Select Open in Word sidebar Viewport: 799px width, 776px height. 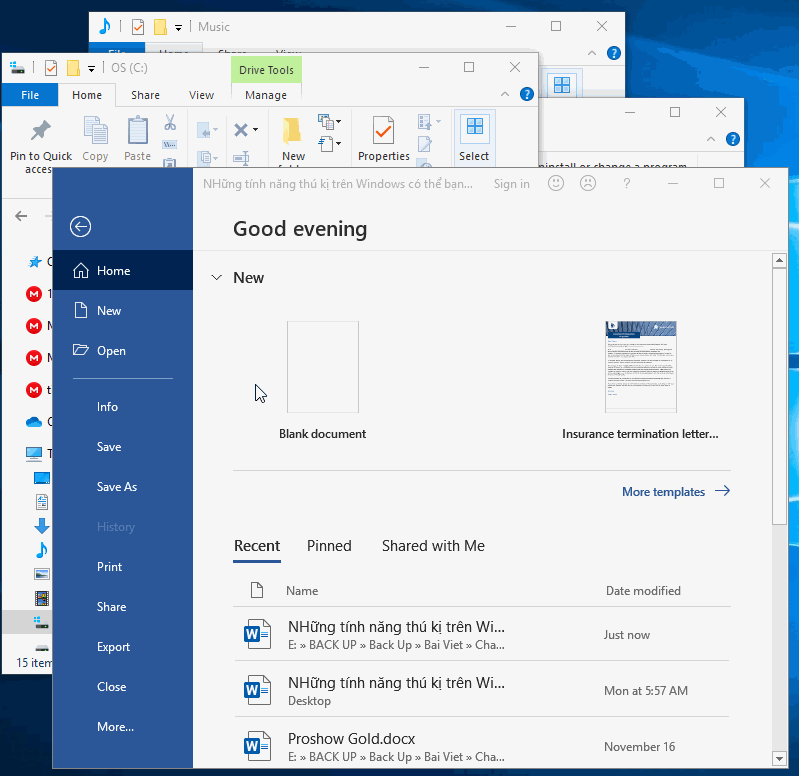click(123, 351)
